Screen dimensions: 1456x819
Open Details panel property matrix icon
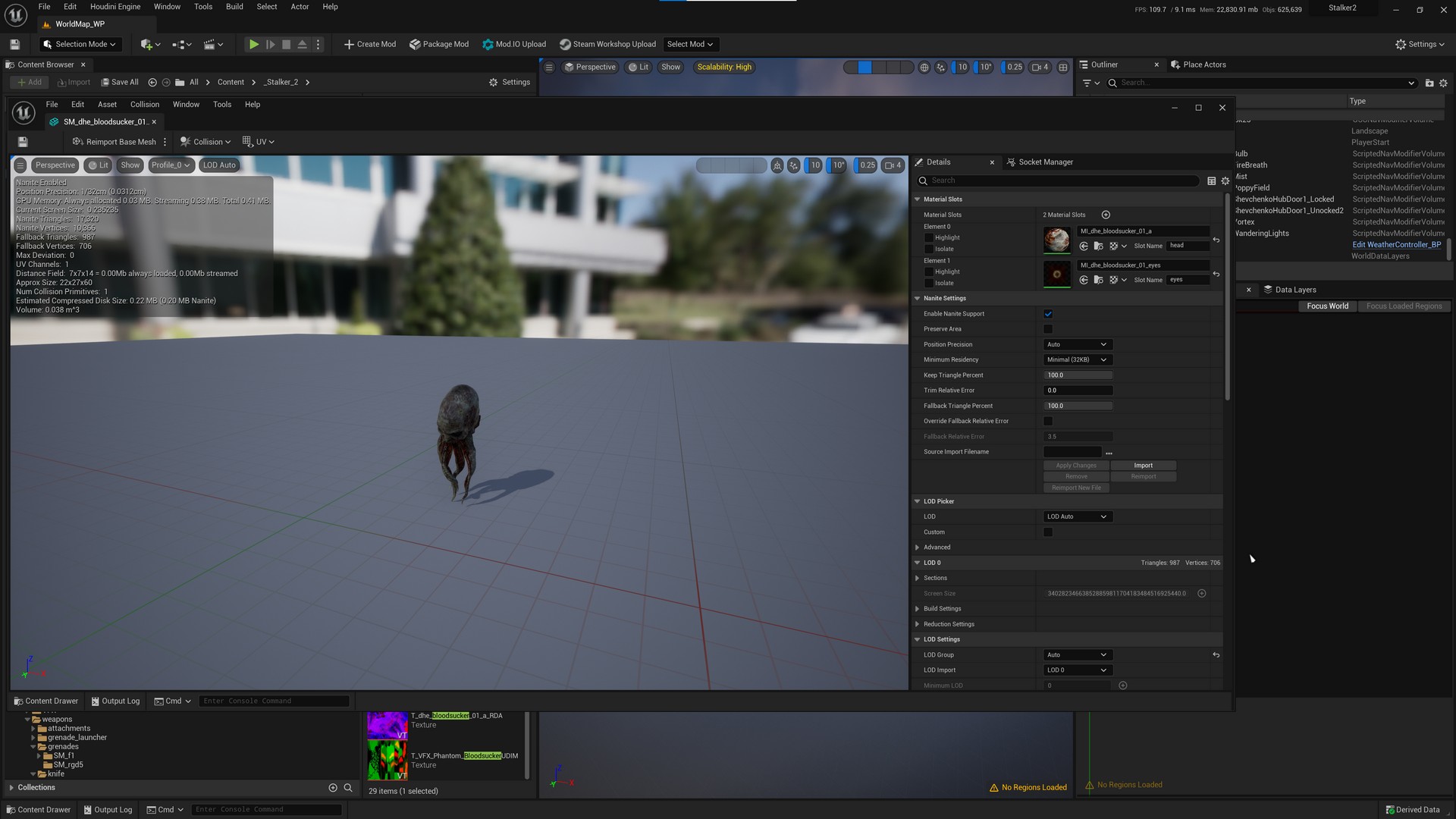click(1212, 181)
